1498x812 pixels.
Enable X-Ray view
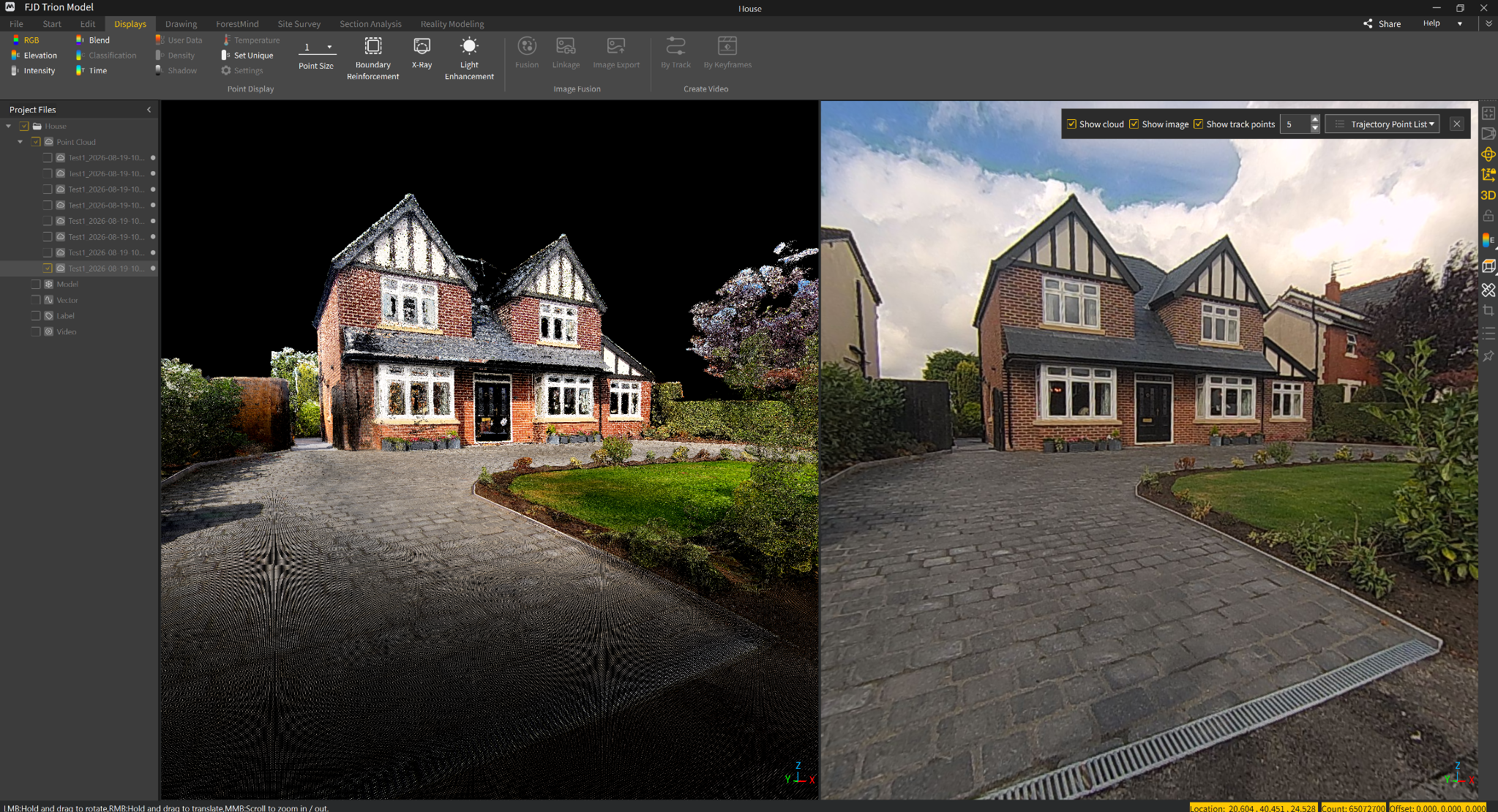point(422,53)
